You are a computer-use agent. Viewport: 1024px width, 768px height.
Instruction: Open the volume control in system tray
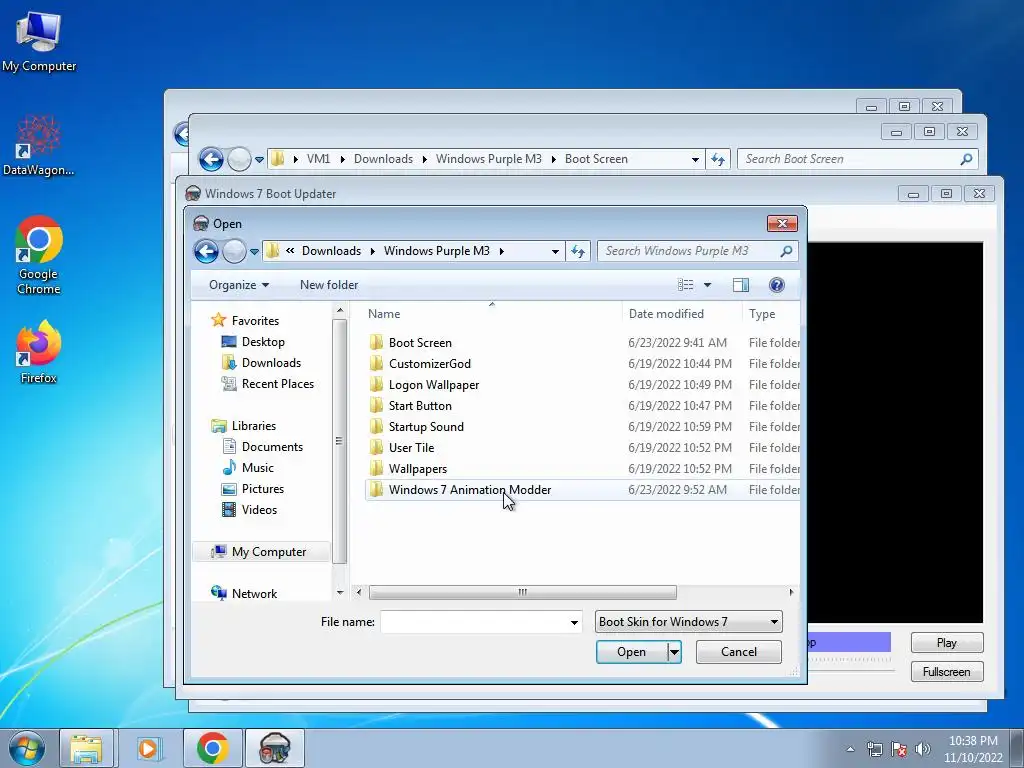[923, 749]
